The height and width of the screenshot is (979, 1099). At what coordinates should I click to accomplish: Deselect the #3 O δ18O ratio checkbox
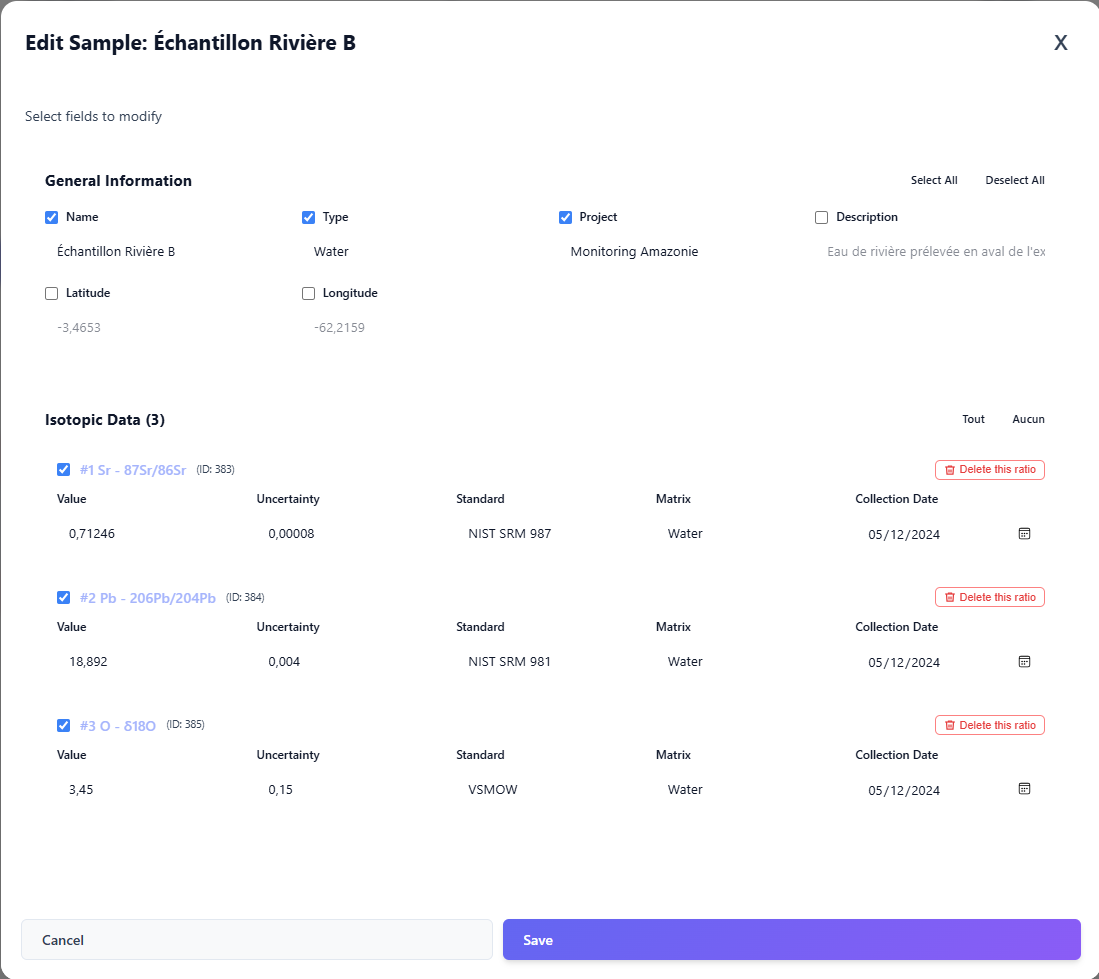pyautogui.click(x=63, y=725)
